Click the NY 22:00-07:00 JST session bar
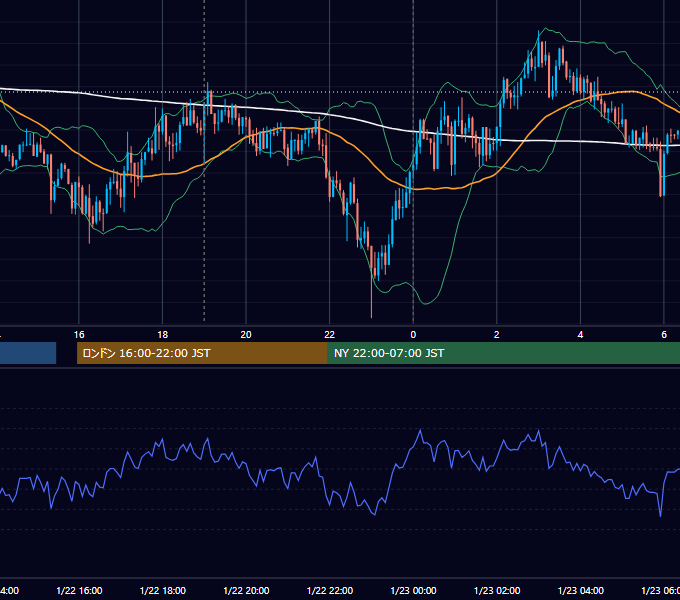 [503, 353]
